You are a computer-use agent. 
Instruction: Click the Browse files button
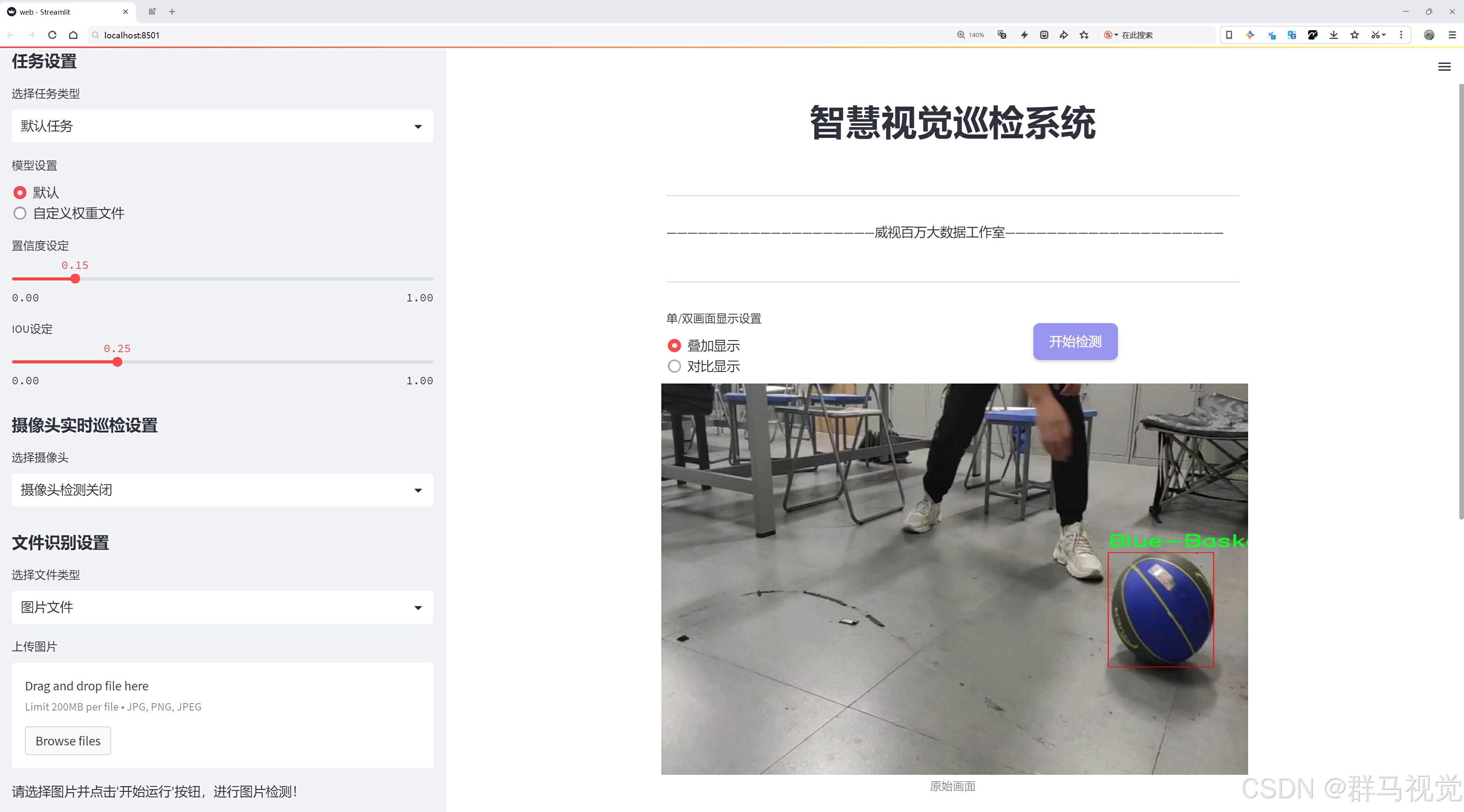pyautogui.click(x=67, y=740)
